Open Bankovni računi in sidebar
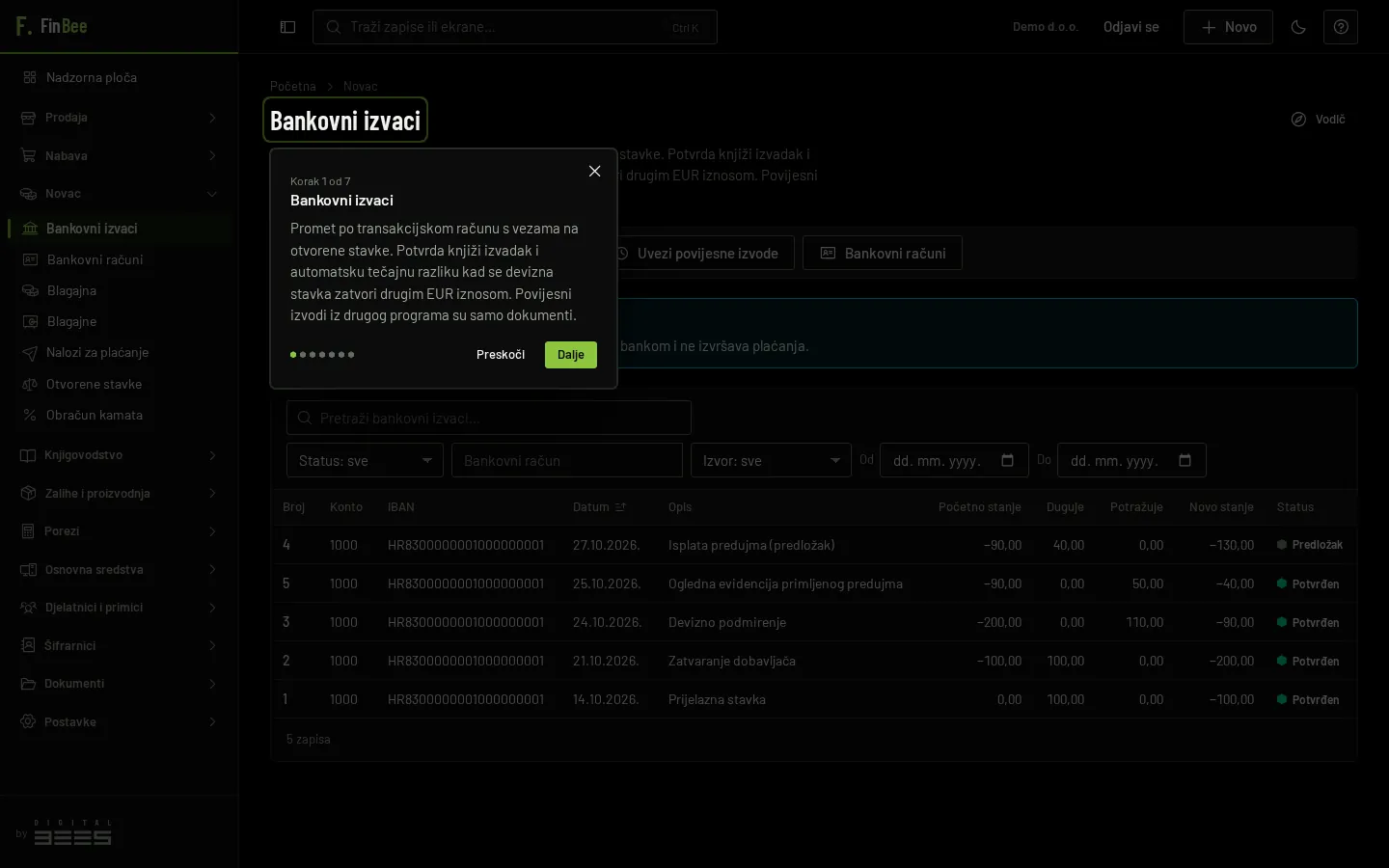This screenshot has width=1389, height=868. 119,259
